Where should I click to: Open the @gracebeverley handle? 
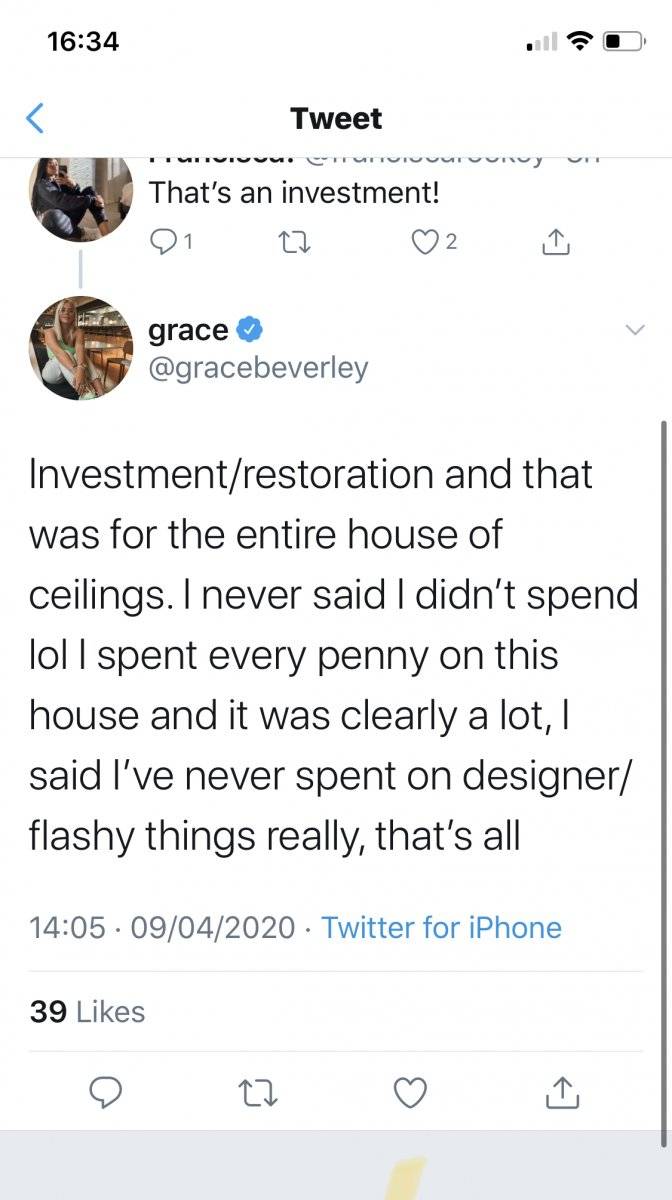[x=258, y=369]
